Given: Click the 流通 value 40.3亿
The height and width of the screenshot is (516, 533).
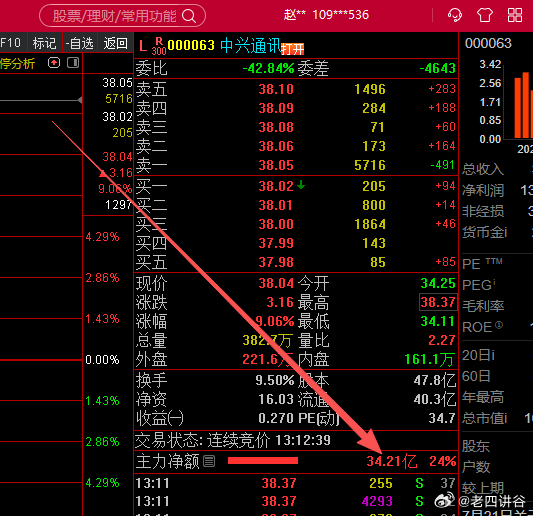Looking at the screenshot, I should pyautogui.click(x=435, y=399).
